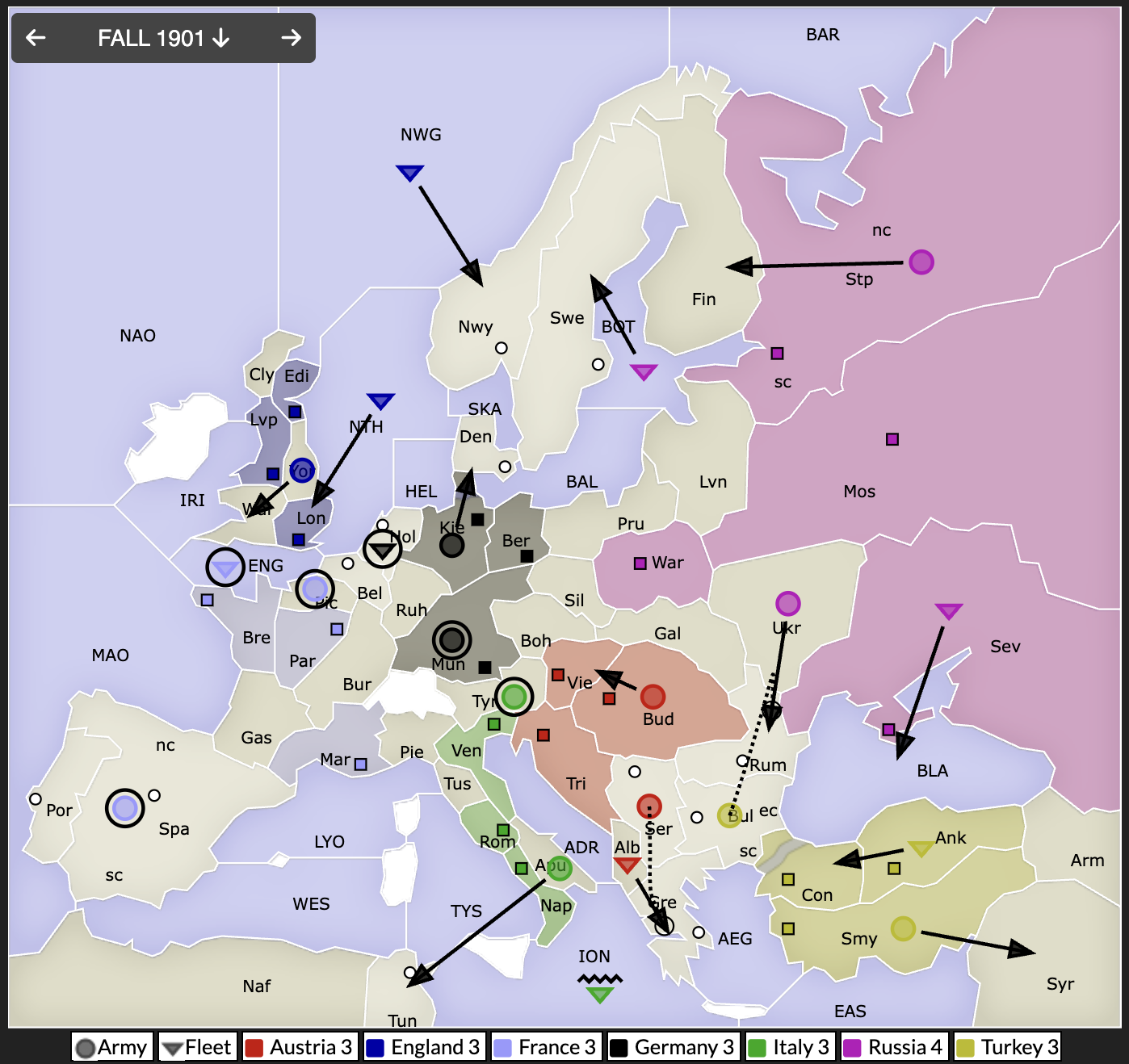The width and height of the screenshot is (1129, 1064).
Task: Click the BLA sea region label
Action: point(932,770)
